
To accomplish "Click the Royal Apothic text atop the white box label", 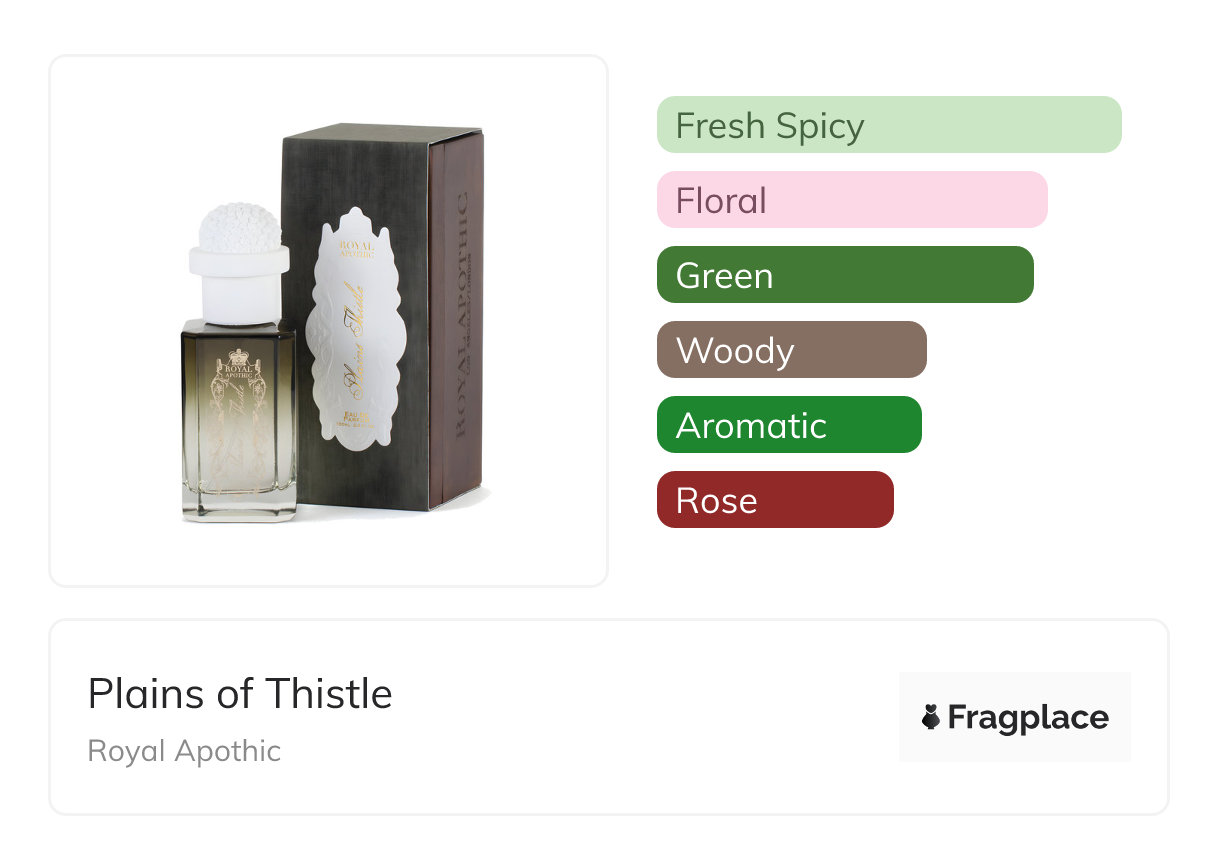I will click(357, 249).
